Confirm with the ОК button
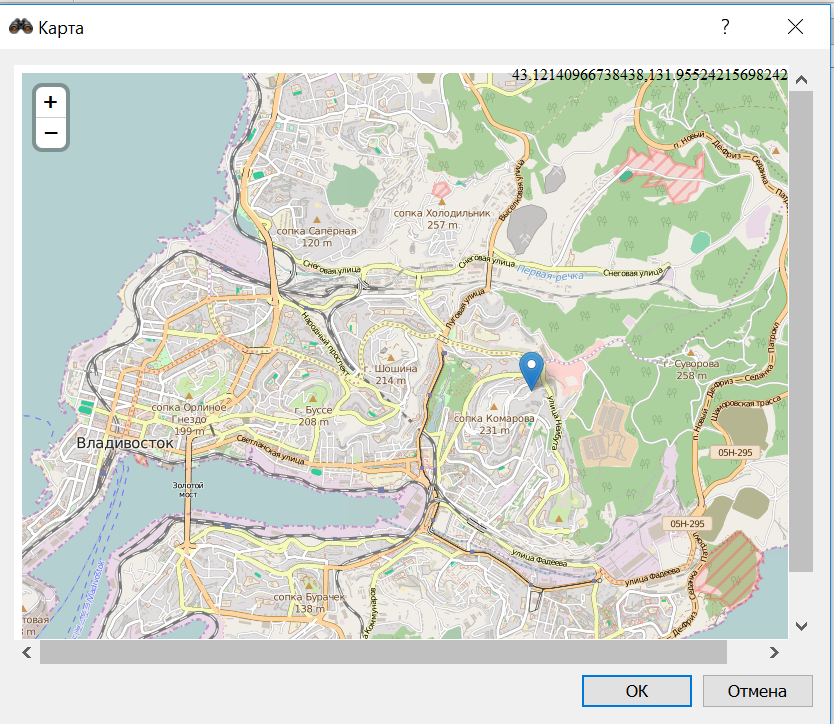This screenshot has height=724, width=834. (x=637, y=691)
